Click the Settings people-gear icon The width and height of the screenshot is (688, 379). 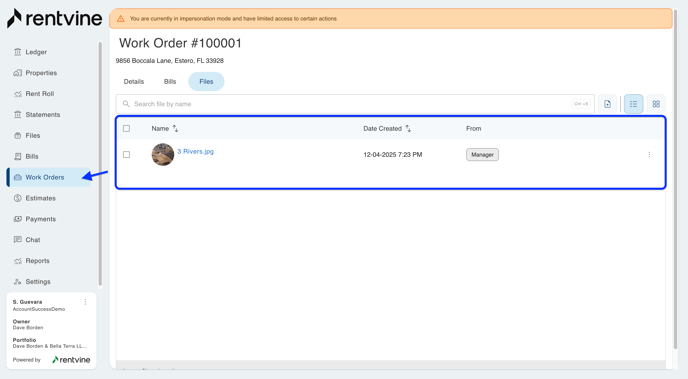tap(18, 282)
